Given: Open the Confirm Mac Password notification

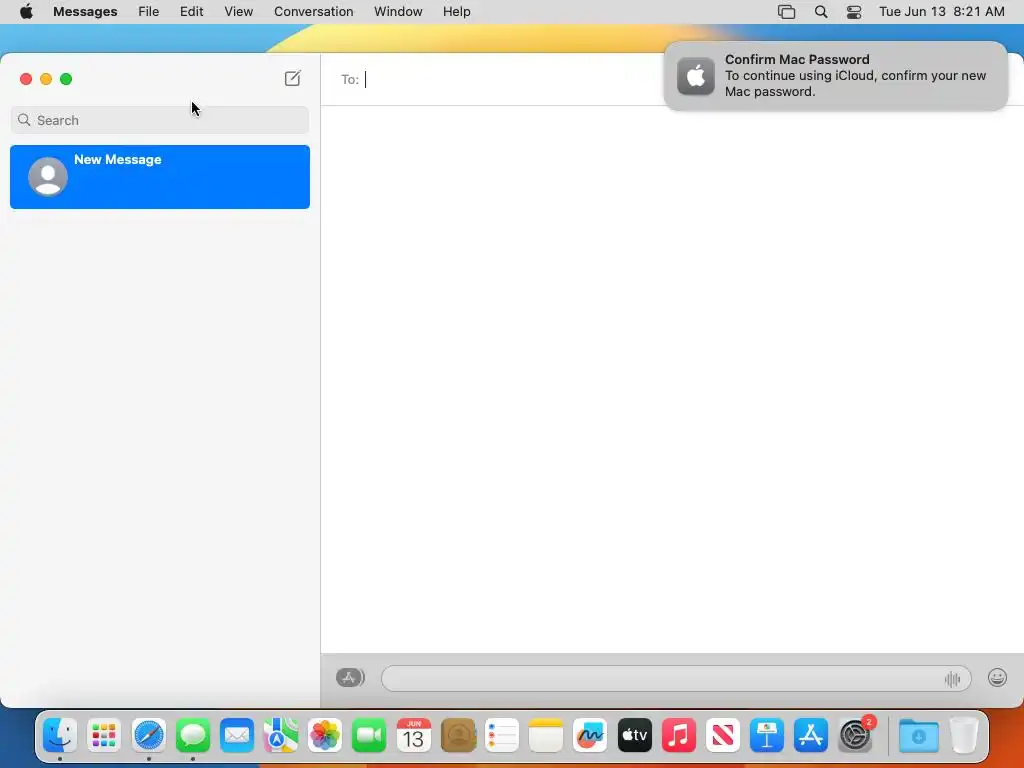Looking at the screenshot, I should coord(836,76).
